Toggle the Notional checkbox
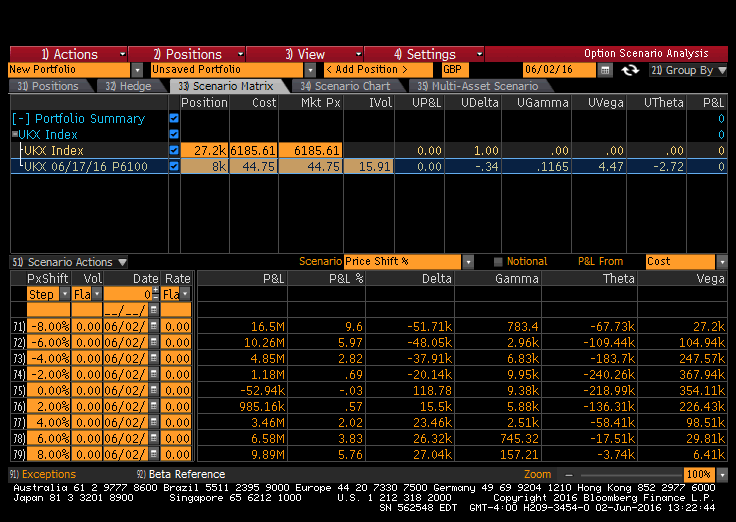The height and width of the screenshot is (522, 736). 498,262
